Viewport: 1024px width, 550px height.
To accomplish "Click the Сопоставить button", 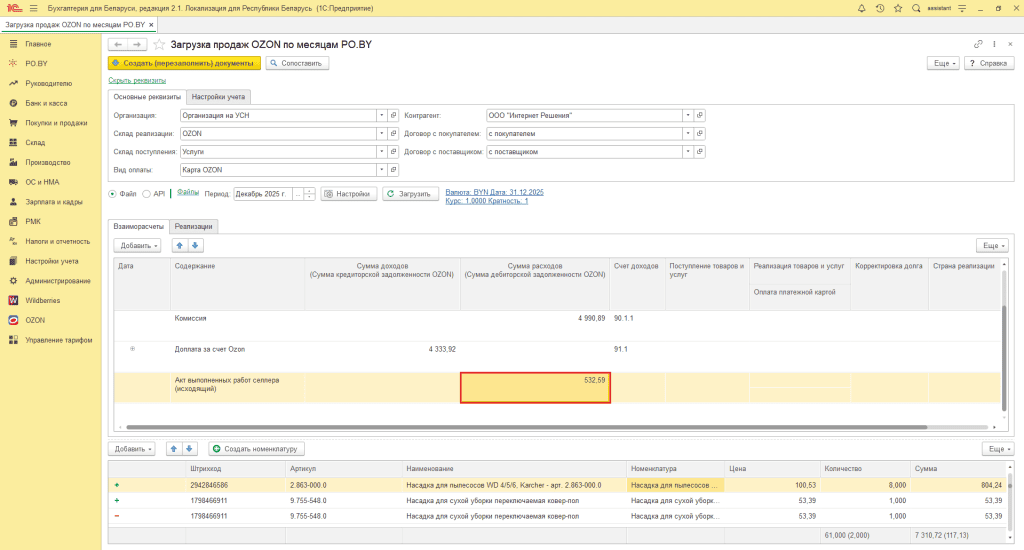I will (x=297, y=63).
